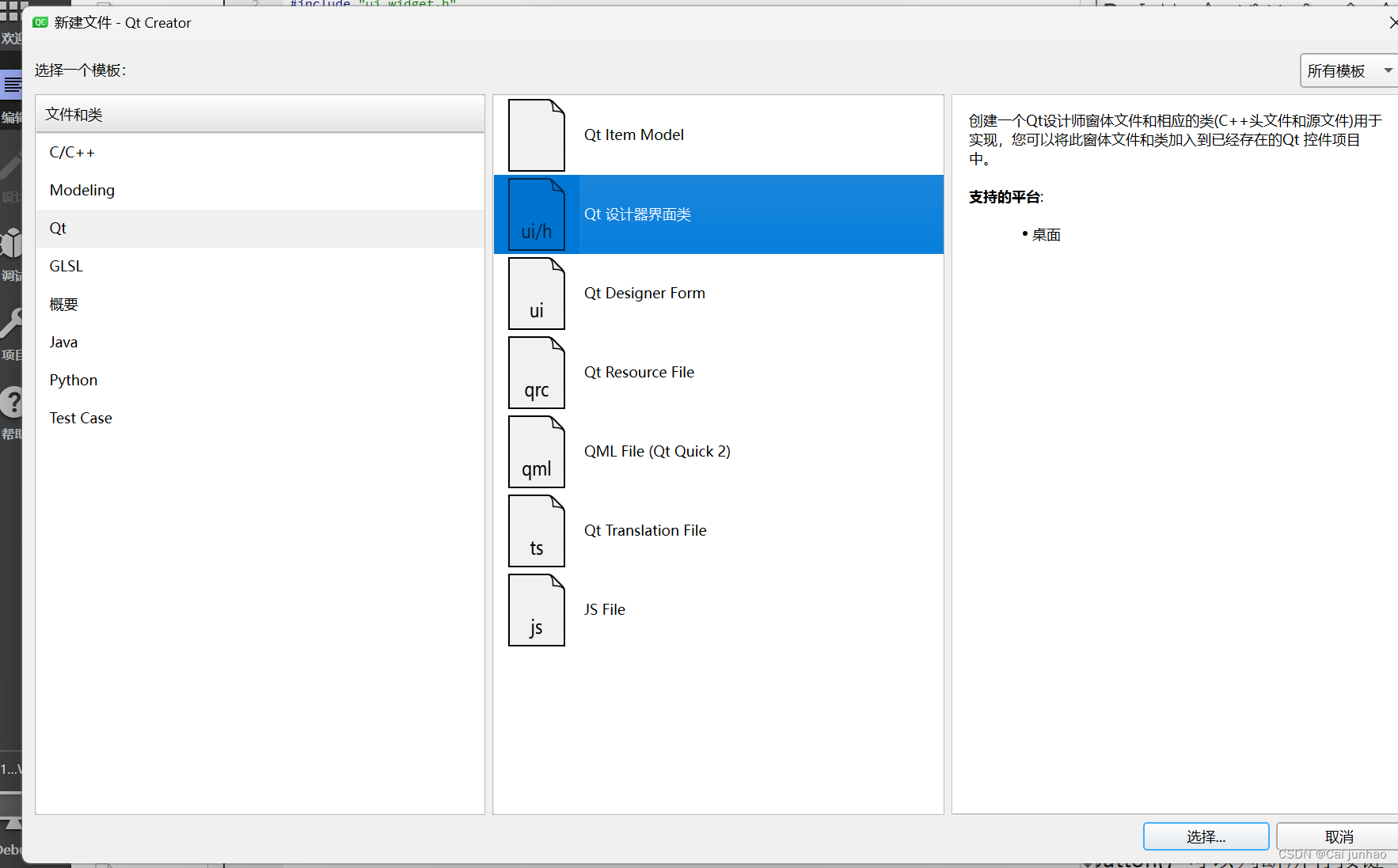Open Projects wrench icon in sidebar
Image resolution: width=1398 pixels, height=868 pixels.
pos(11,323)
